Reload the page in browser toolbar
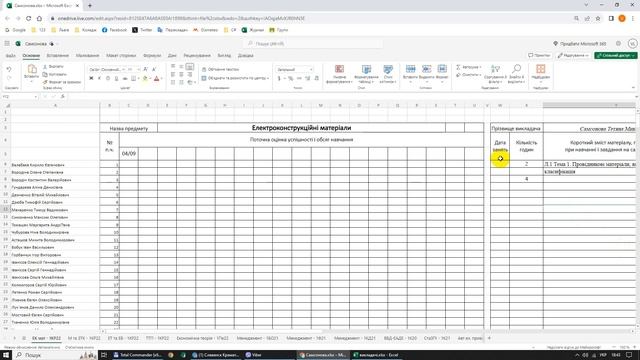 coord(28,18)
